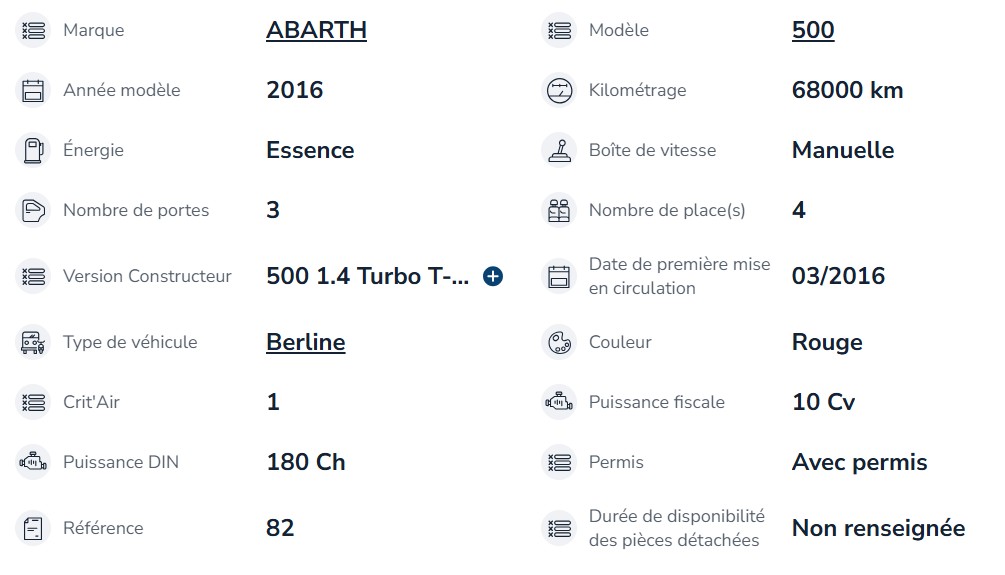The height and width of the screenshot is (575, 1005).
Task: Click the vehicle icon beside Type de véhicule
Action: [34, 342]
